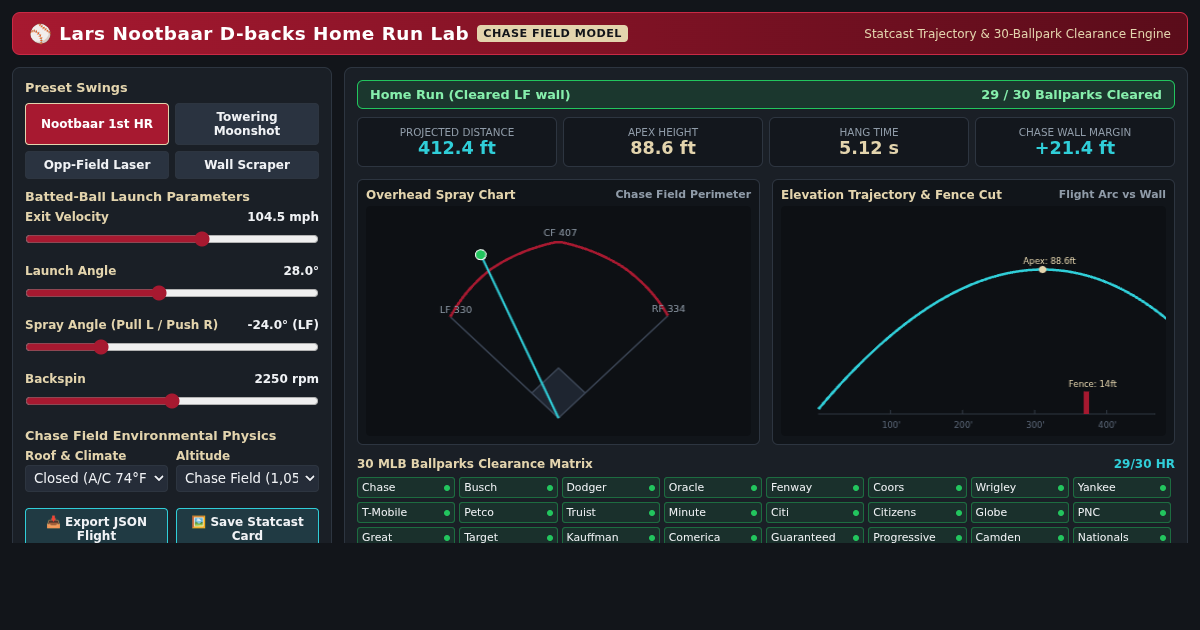Select the Coors ballpark cell
The height and width of the screenshot is (630, 1200).
(917, 488)
